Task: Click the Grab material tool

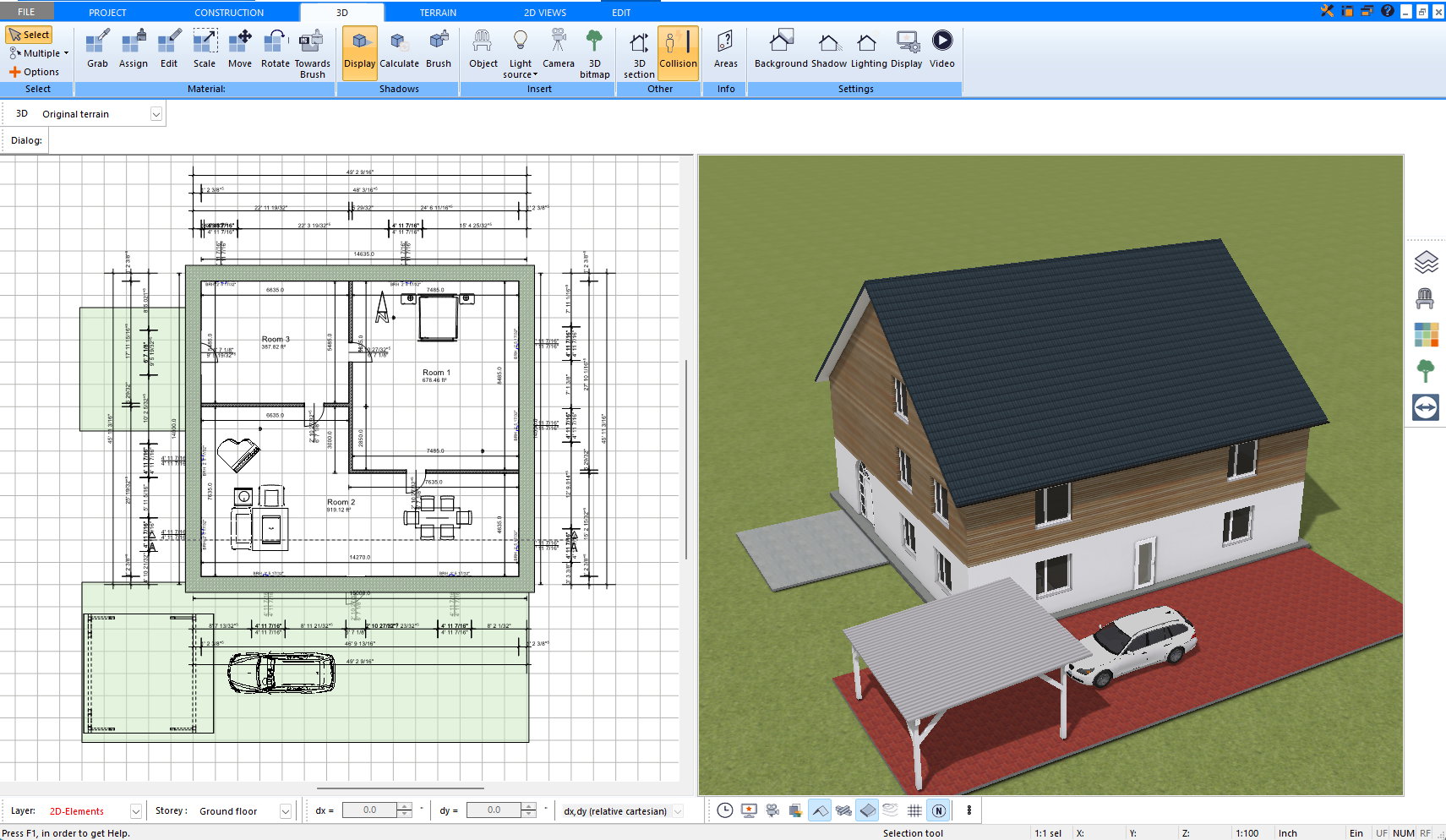Action: click(97, 49)
